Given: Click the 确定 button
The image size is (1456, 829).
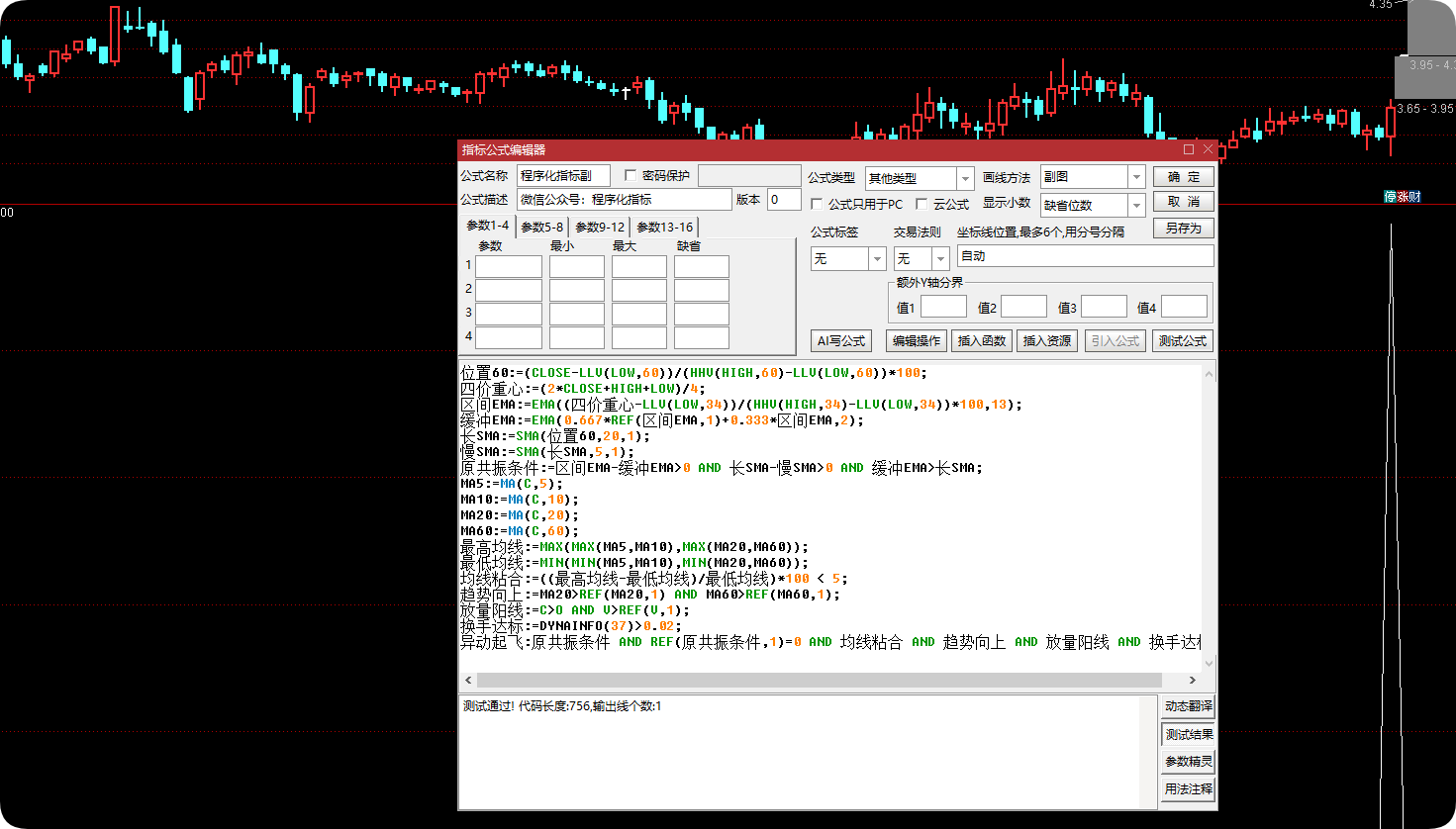Looking at the screenshot, I should [1184, 177].
